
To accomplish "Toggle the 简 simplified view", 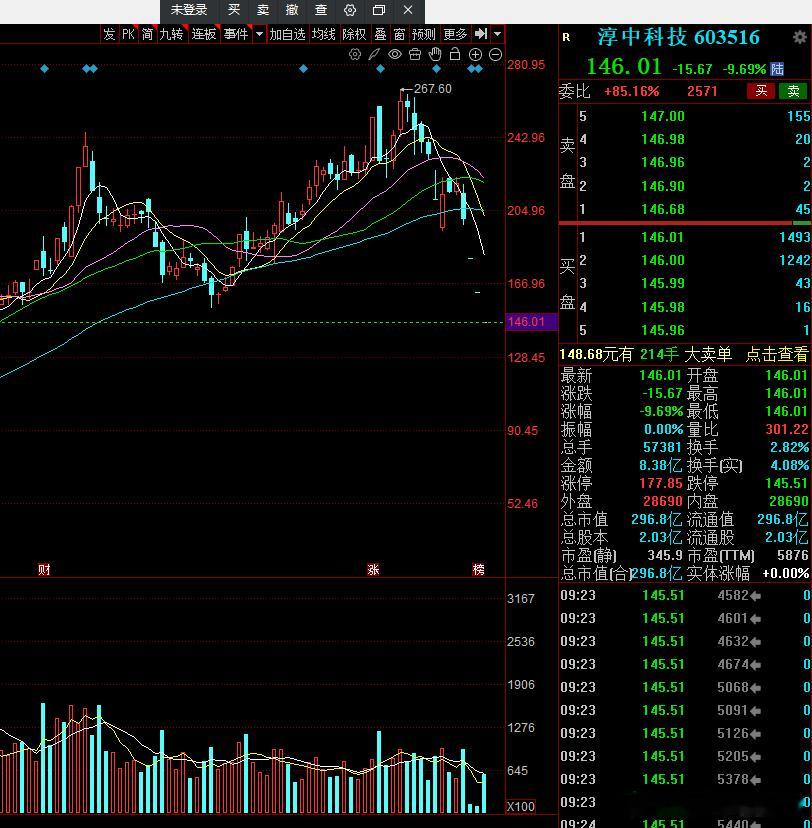I will [x=147, y=34].
